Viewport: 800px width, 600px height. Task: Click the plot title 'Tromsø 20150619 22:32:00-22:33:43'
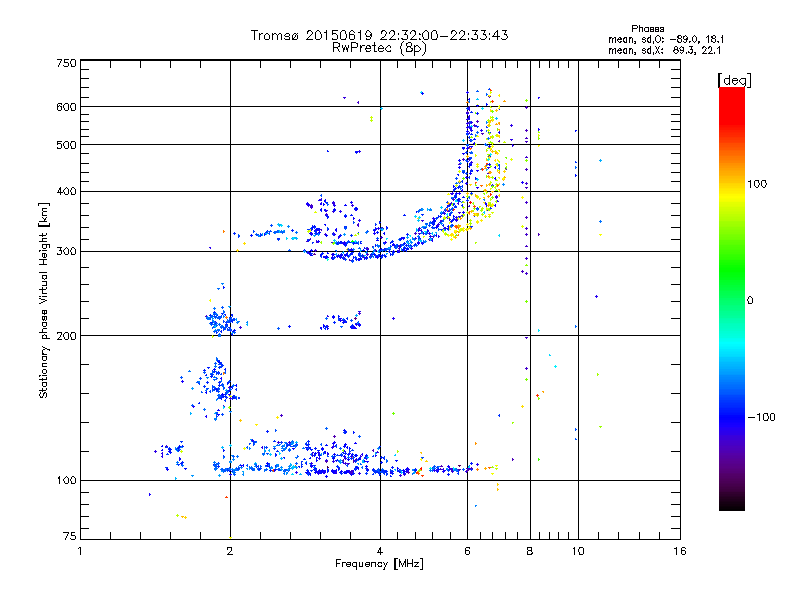[379, 35]
